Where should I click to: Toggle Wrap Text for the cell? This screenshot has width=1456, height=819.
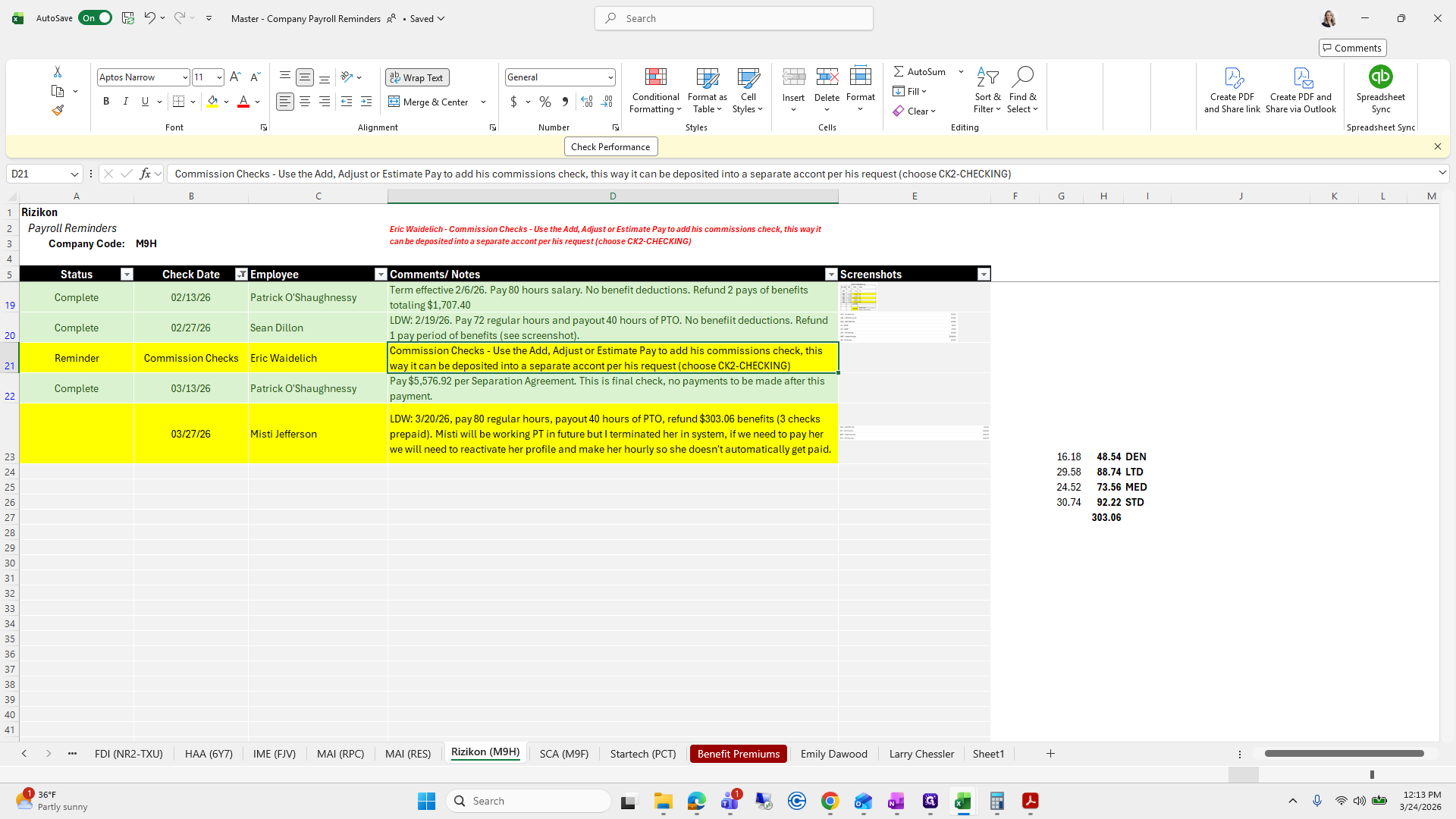[416, 77]
